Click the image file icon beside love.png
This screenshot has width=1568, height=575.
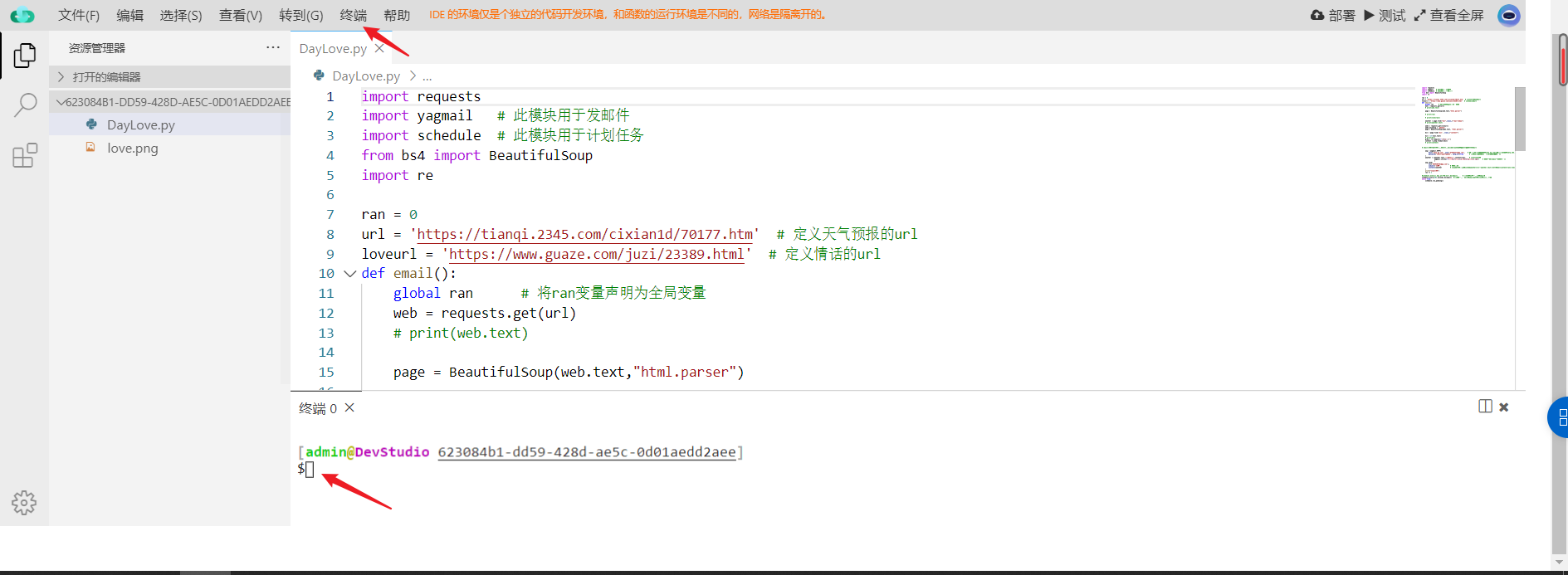(90, 147)
